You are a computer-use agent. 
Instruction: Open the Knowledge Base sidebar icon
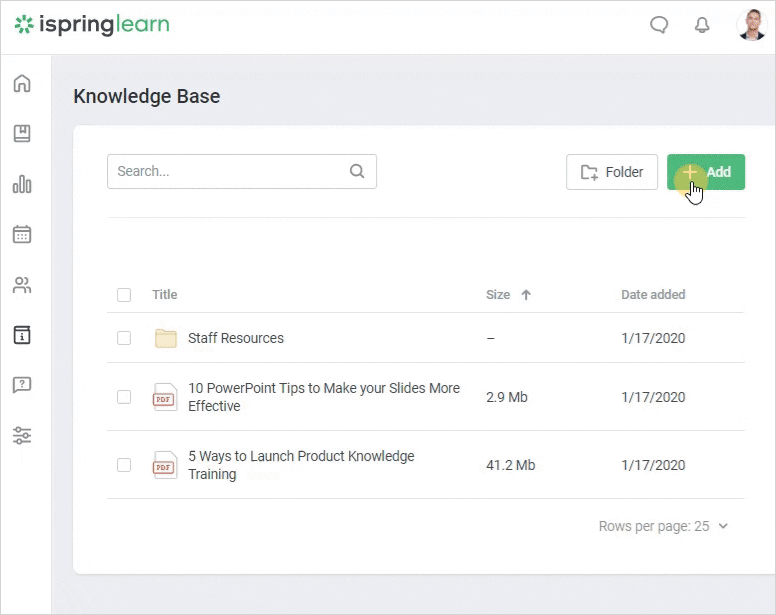(22, 335)
